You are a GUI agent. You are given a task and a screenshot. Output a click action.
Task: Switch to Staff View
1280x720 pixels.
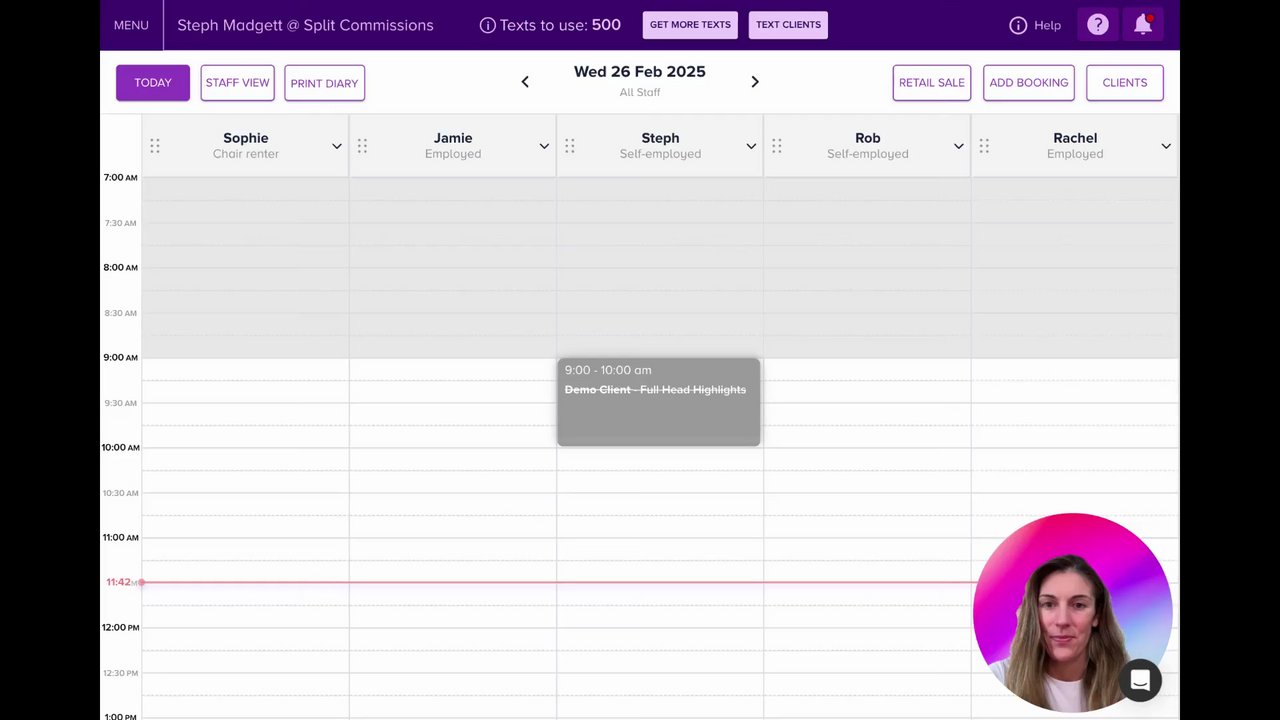pos(237,83)
